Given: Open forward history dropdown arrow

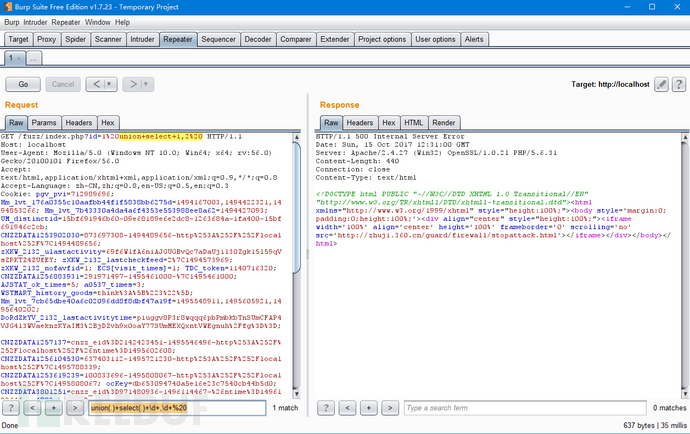Looking at the screenshot, I should [146, 84].
